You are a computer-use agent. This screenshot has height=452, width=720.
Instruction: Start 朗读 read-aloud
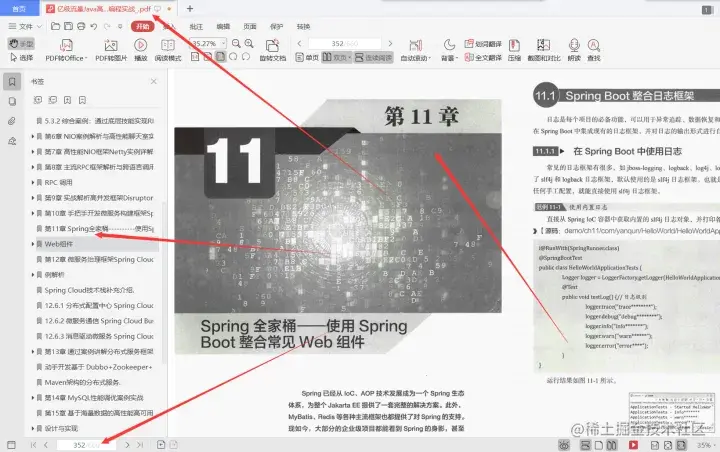point(574,51)
